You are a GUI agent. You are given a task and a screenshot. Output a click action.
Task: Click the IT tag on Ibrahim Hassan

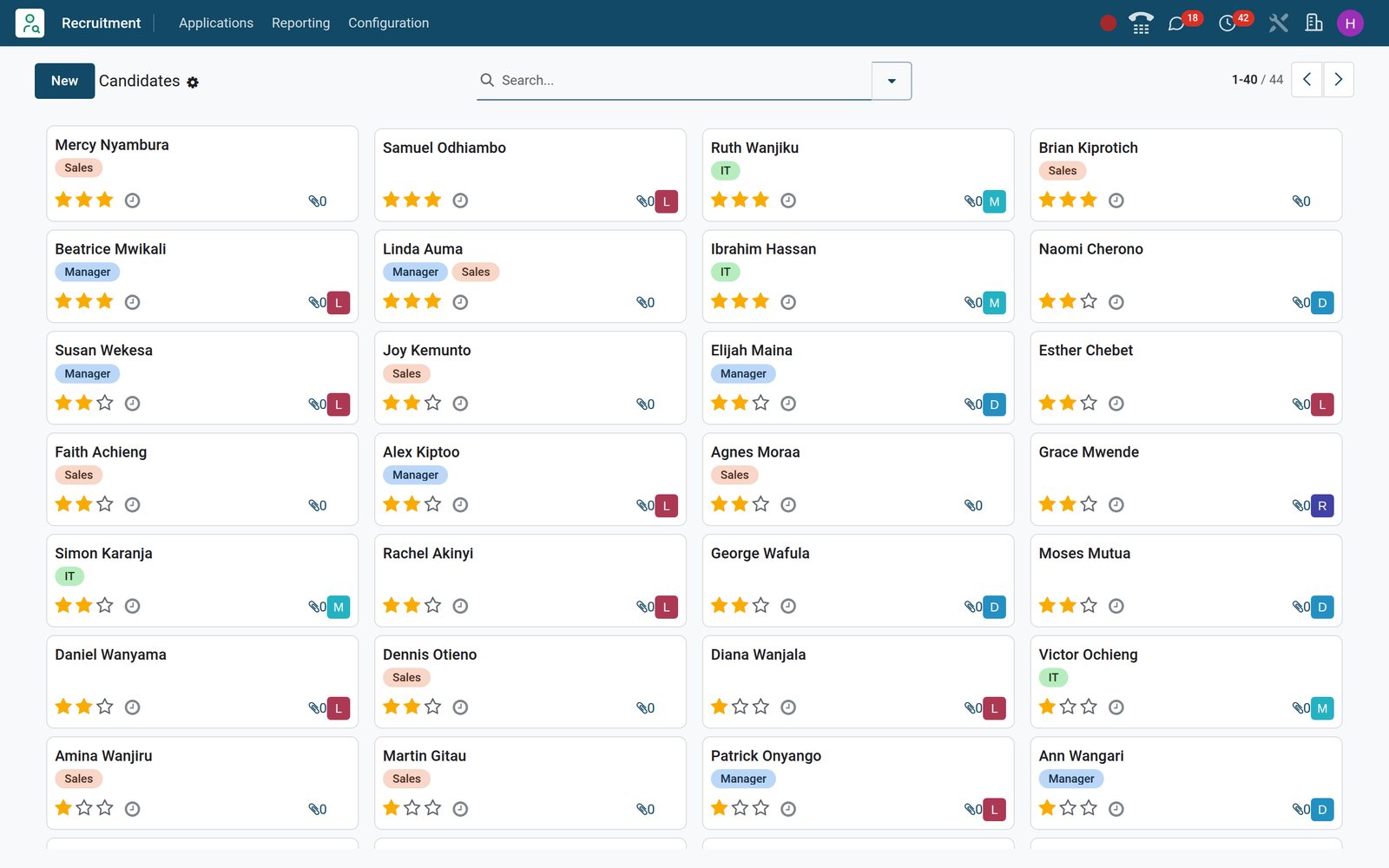(x=726, y=272)
